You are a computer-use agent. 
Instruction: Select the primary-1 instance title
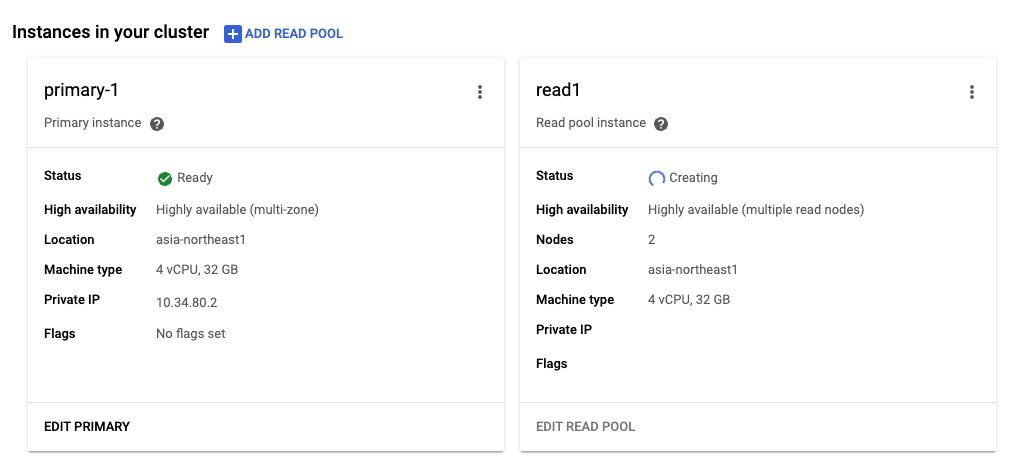coord(81,90)
